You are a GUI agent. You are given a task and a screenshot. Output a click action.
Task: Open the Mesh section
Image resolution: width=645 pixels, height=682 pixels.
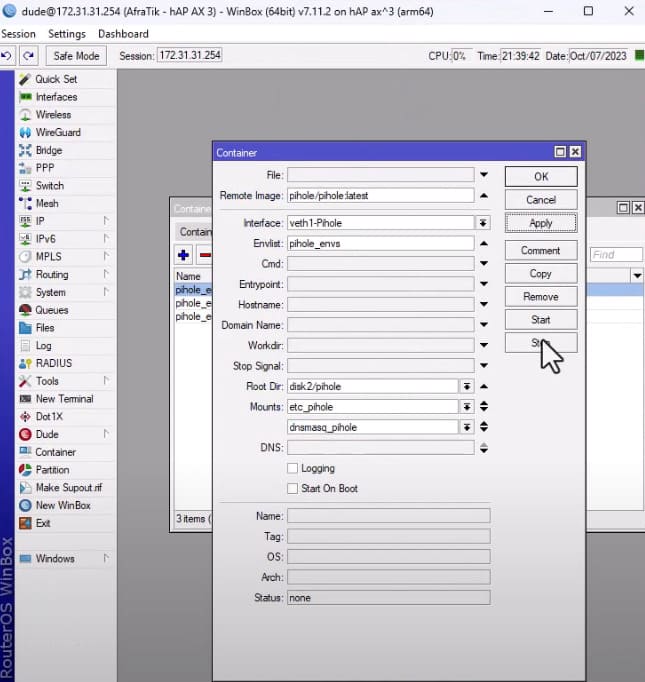point(47,203)
